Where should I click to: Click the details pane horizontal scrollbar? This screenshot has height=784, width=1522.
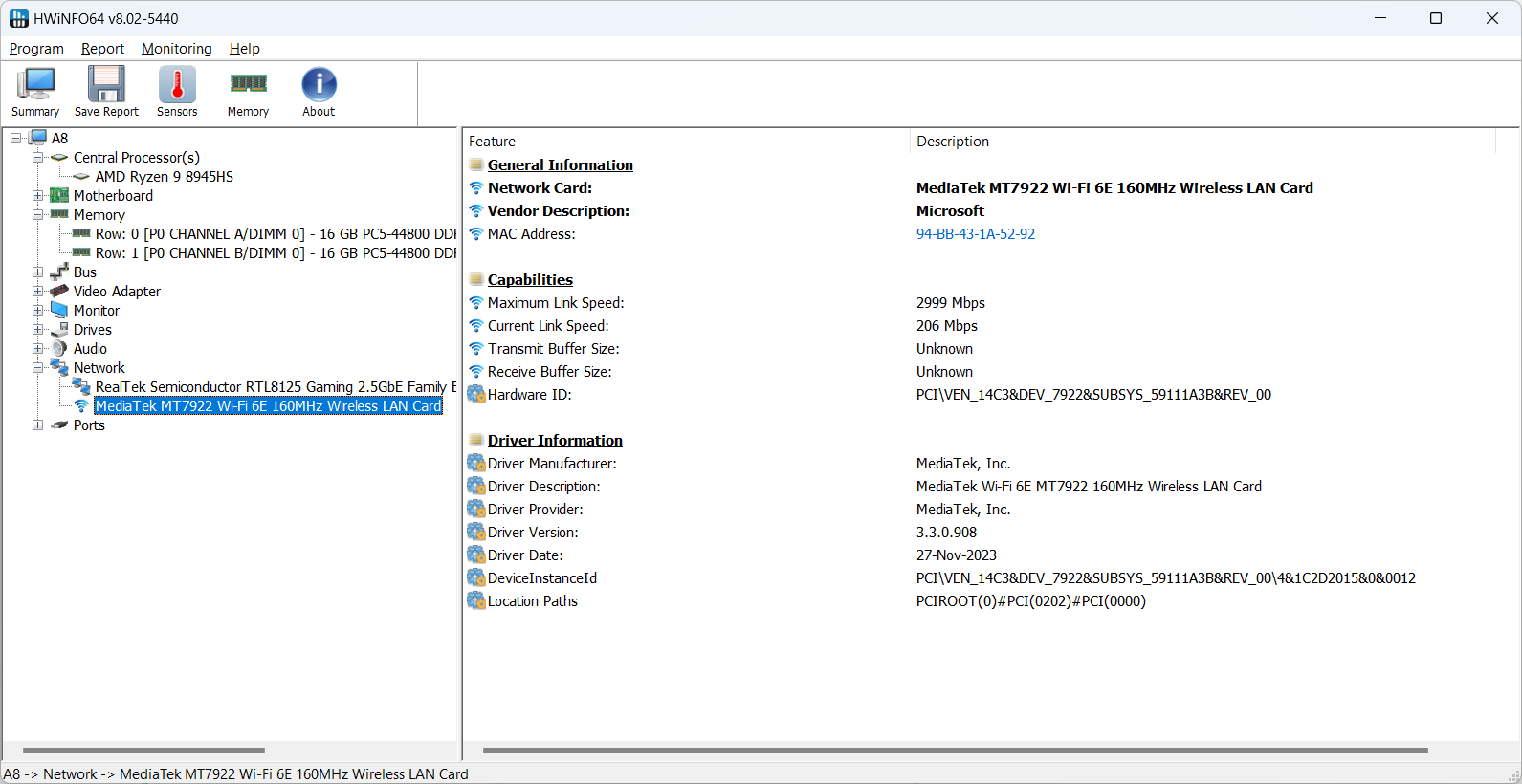(955, 751)
